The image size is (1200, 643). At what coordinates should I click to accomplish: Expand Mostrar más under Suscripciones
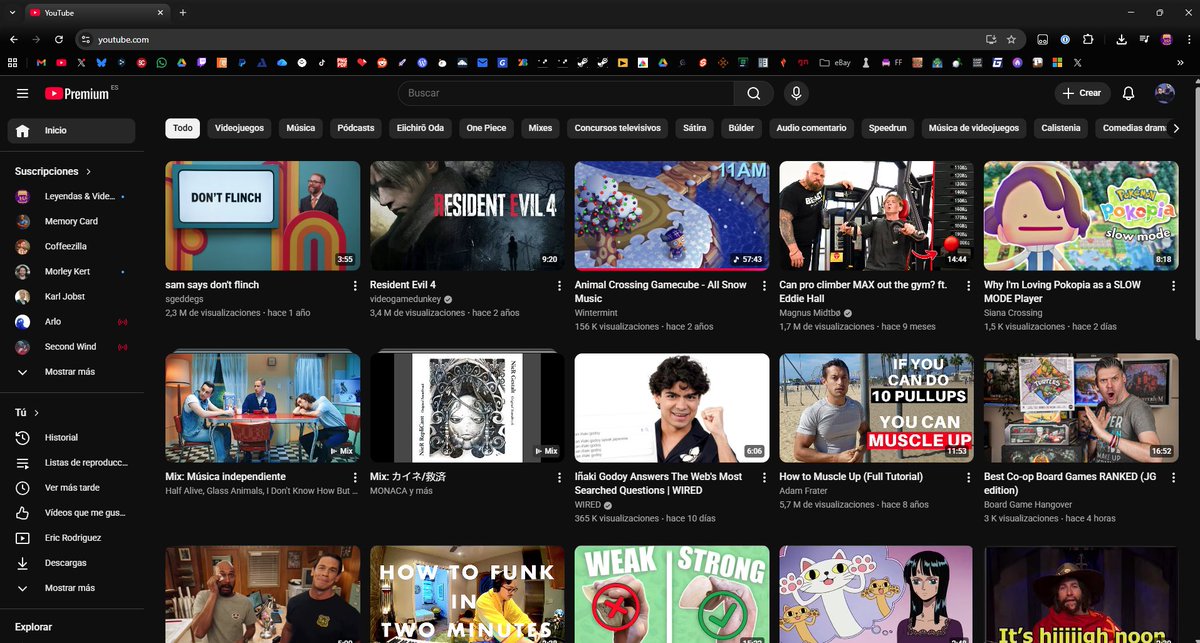click(x=70, y=372)
